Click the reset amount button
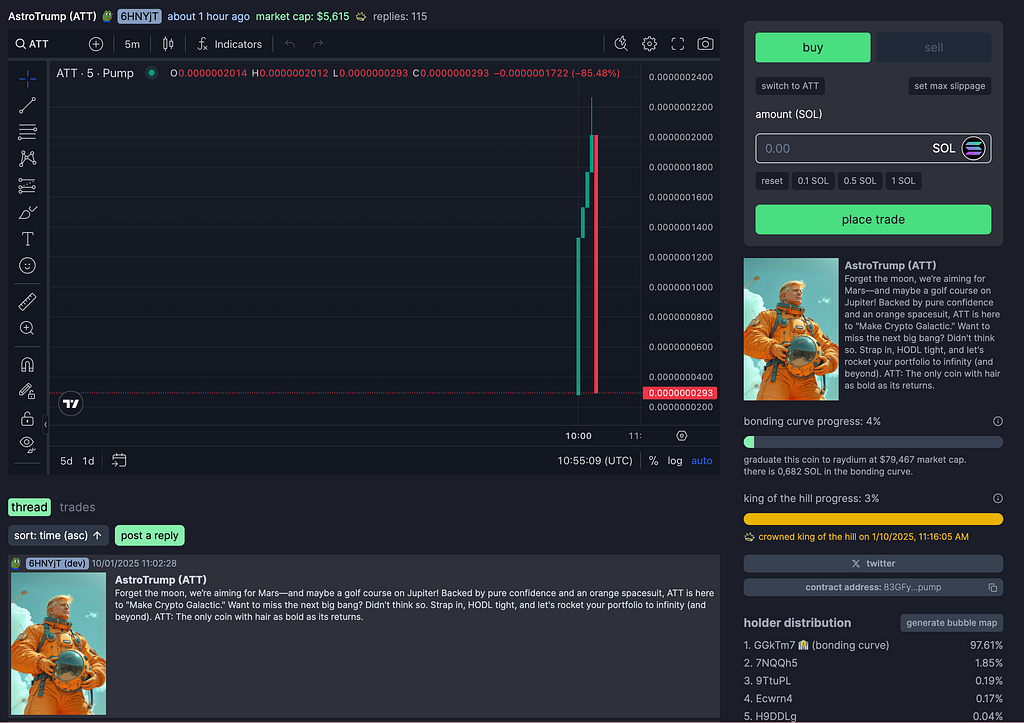The height and width of the screenshot is (723, 1024). pos(771,181)
